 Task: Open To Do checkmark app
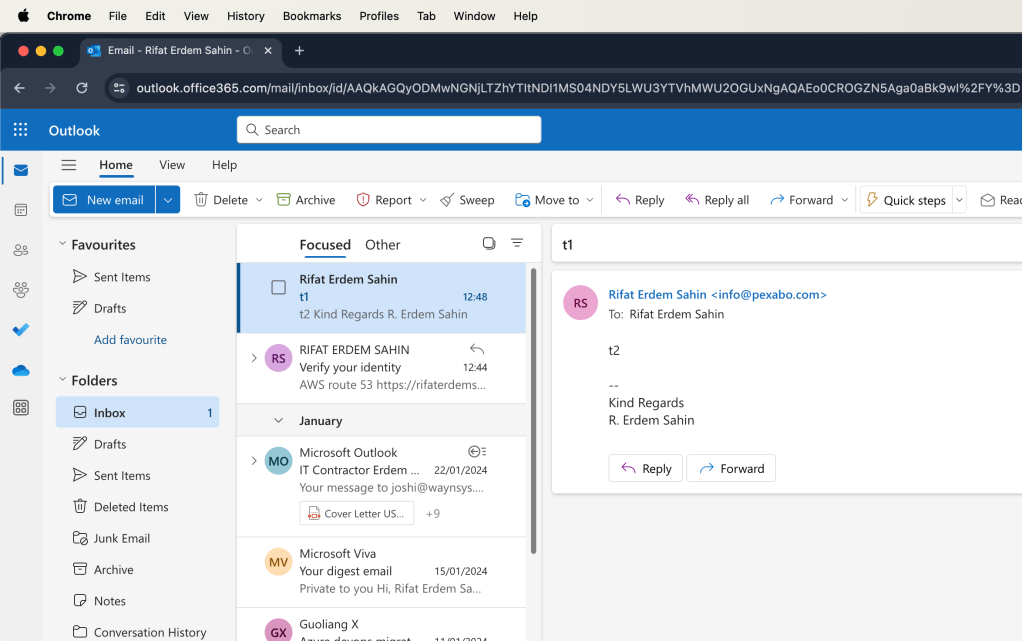tap(21, 329)
